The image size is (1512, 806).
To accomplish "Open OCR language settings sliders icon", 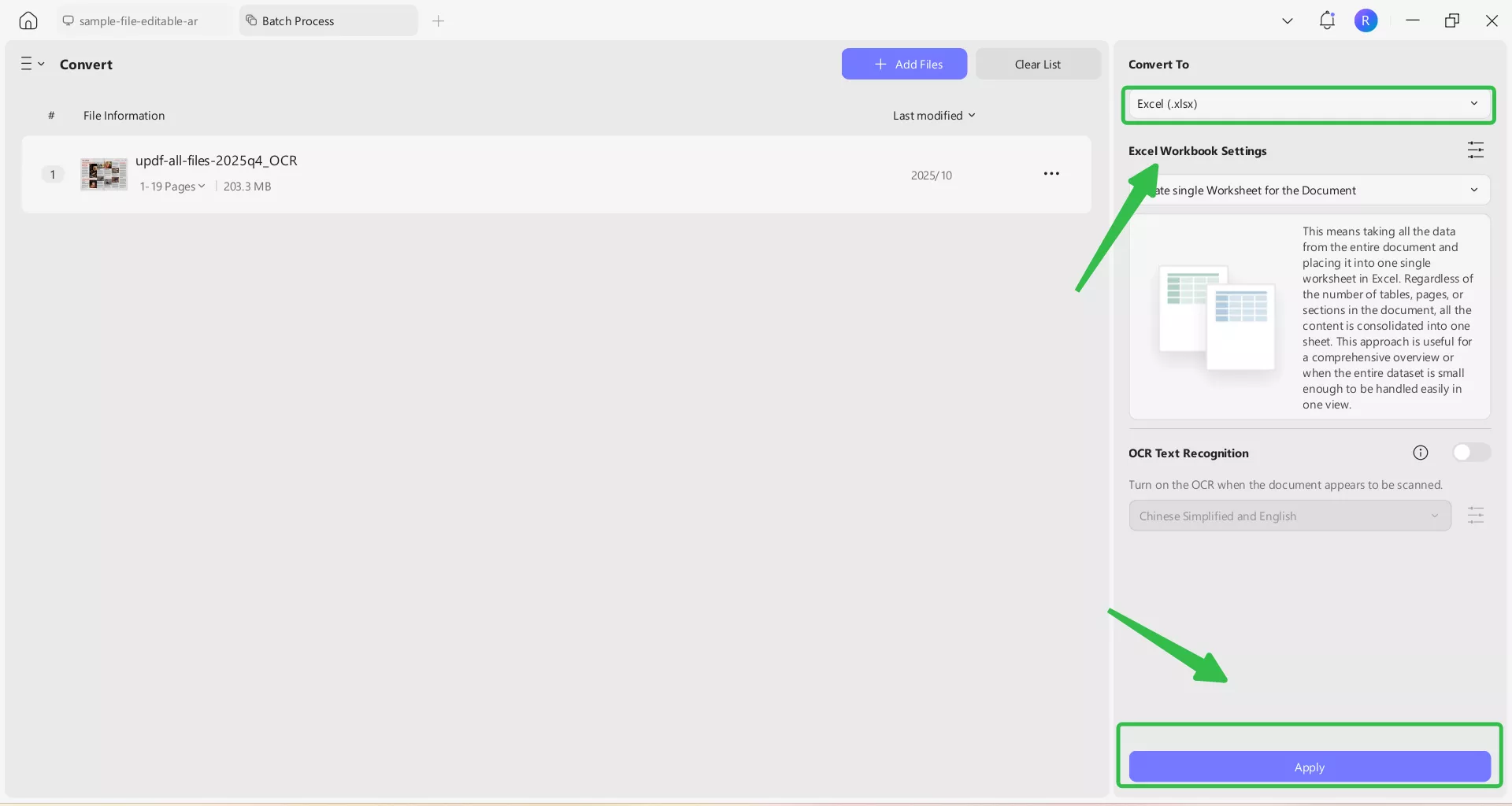I will 1476,516.
